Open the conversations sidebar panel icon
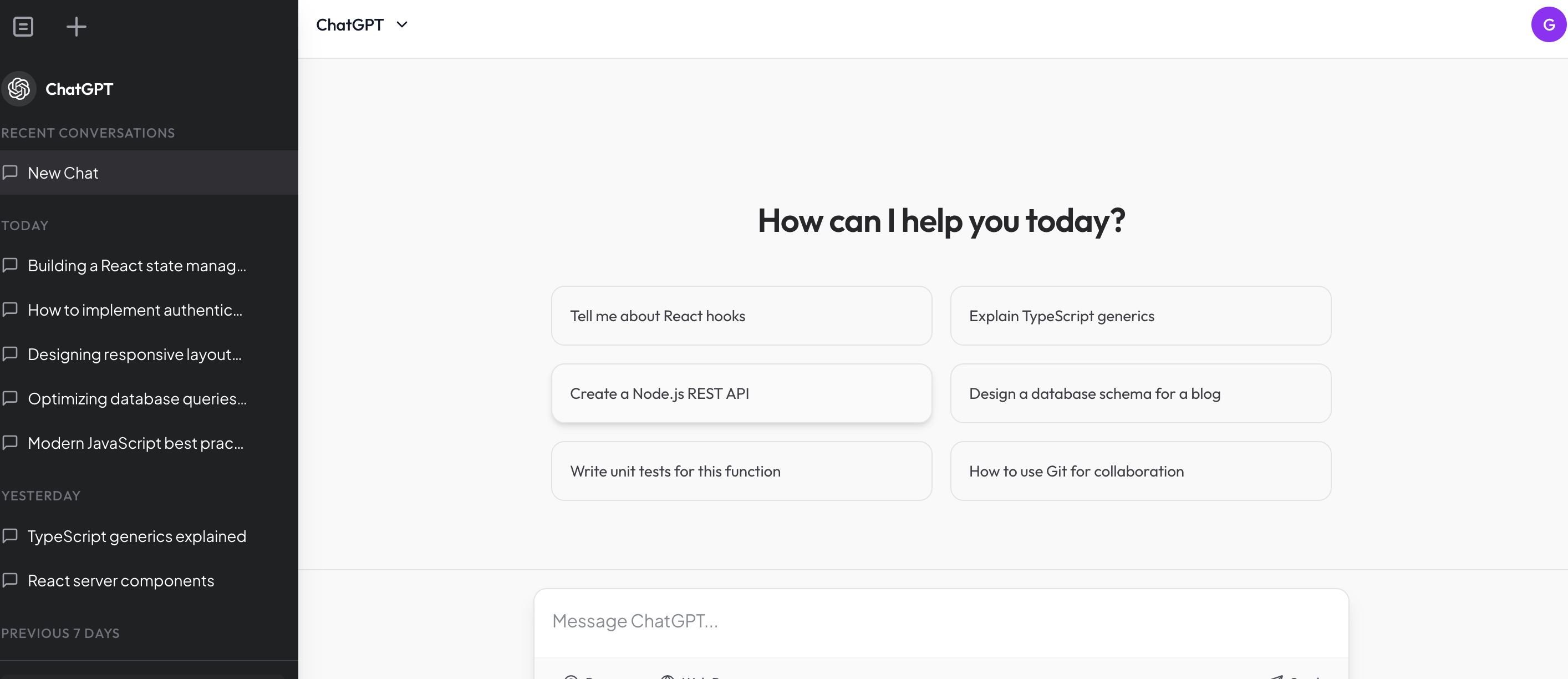Viewport: 1568px width, 679px height. [24, 26]
